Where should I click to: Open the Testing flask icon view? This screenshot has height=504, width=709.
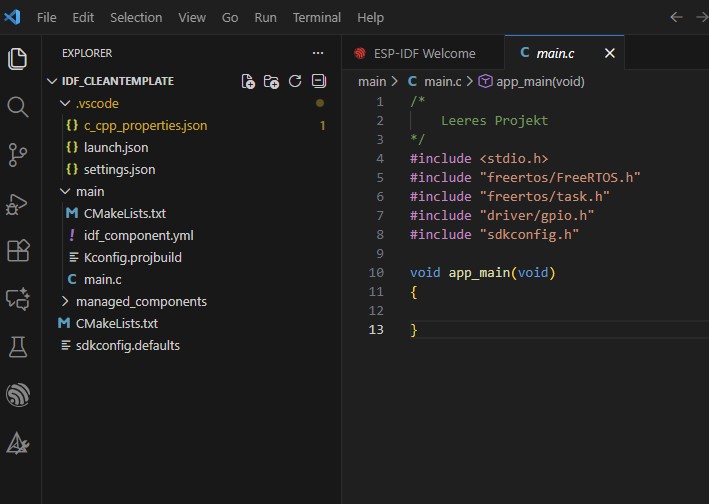point(18,347)
